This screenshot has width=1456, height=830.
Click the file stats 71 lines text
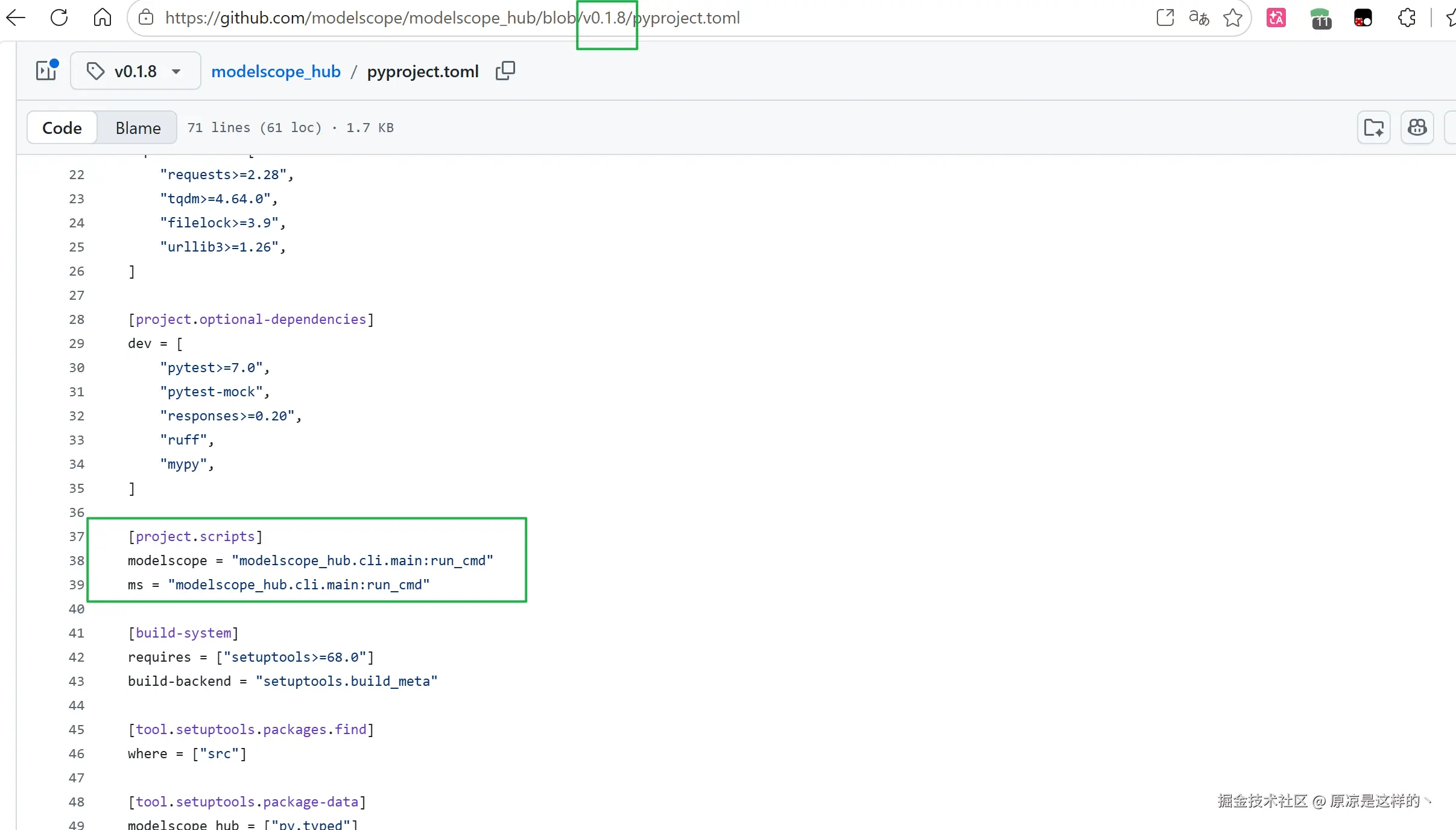(x=290, y=127)
